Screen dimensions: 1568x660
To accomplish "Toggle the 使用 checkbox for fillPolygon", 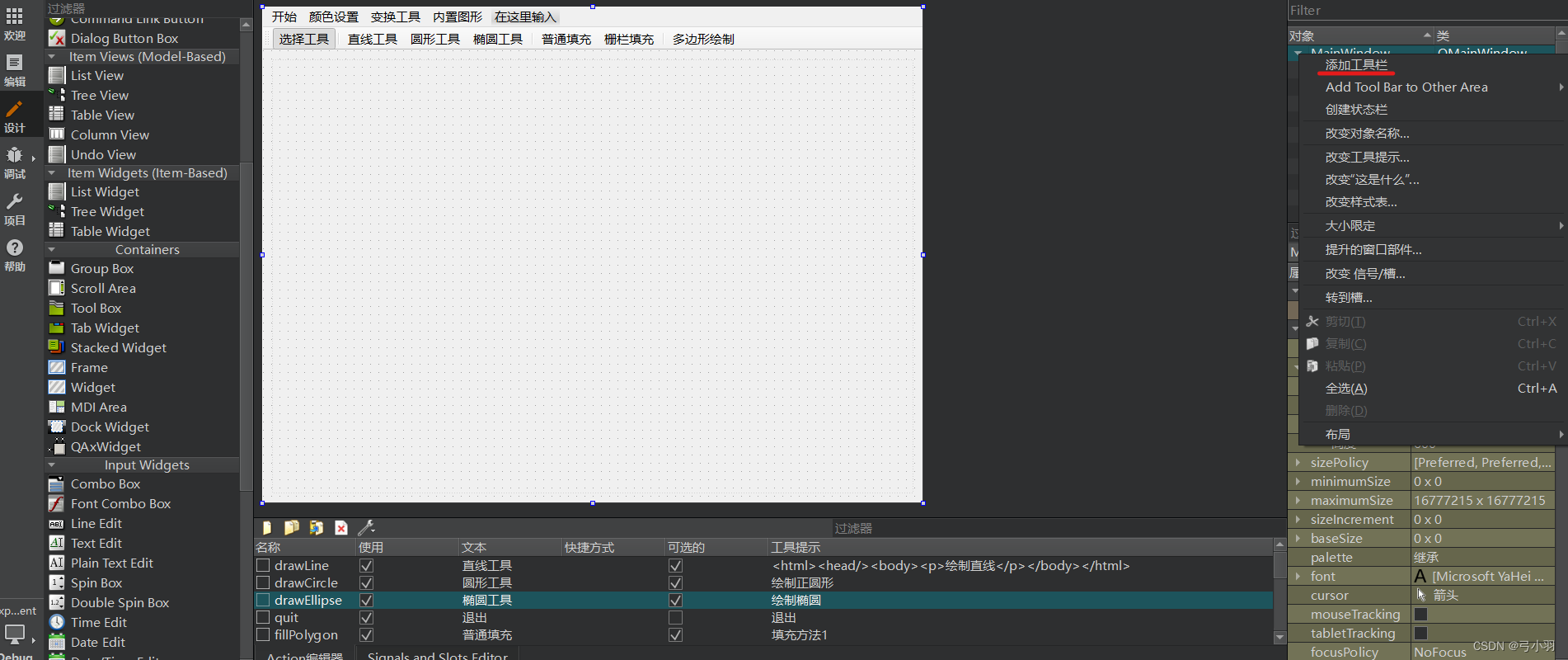I will pyautogui.click(x=367, y=634).
